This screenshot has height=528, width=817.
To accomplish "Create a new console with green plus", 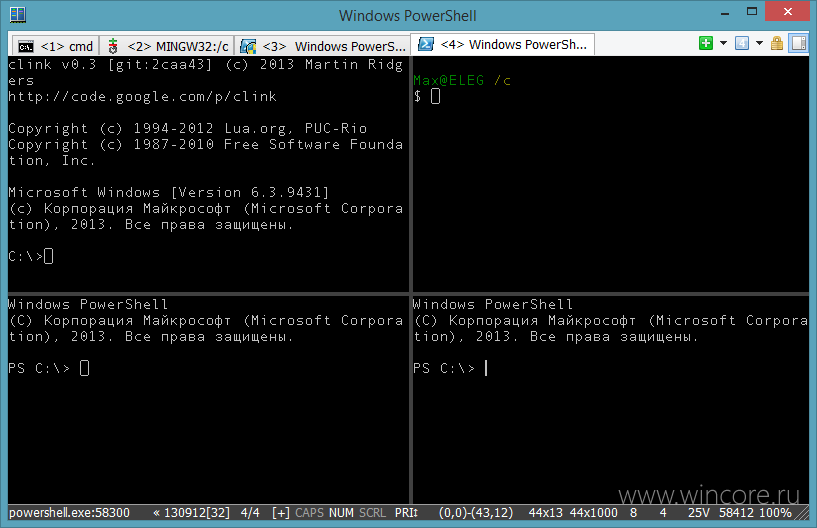I will pos(706,43).
